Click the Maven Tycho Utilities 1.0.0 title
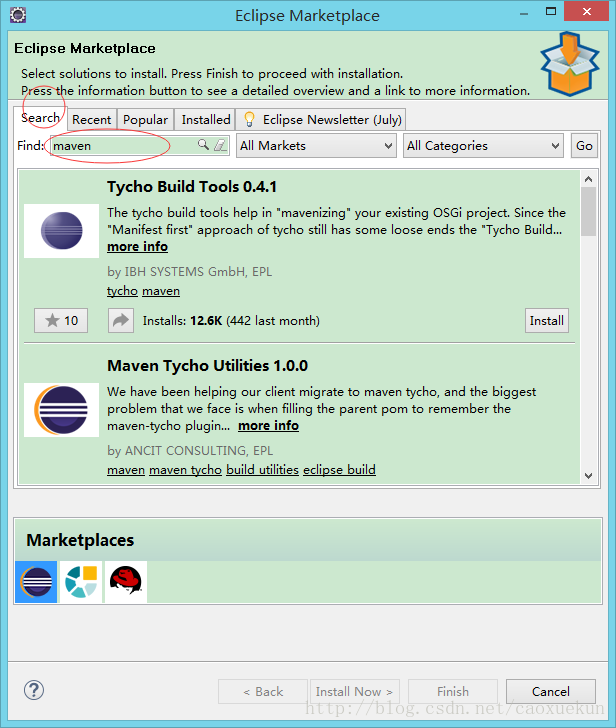 pos(207,366)
